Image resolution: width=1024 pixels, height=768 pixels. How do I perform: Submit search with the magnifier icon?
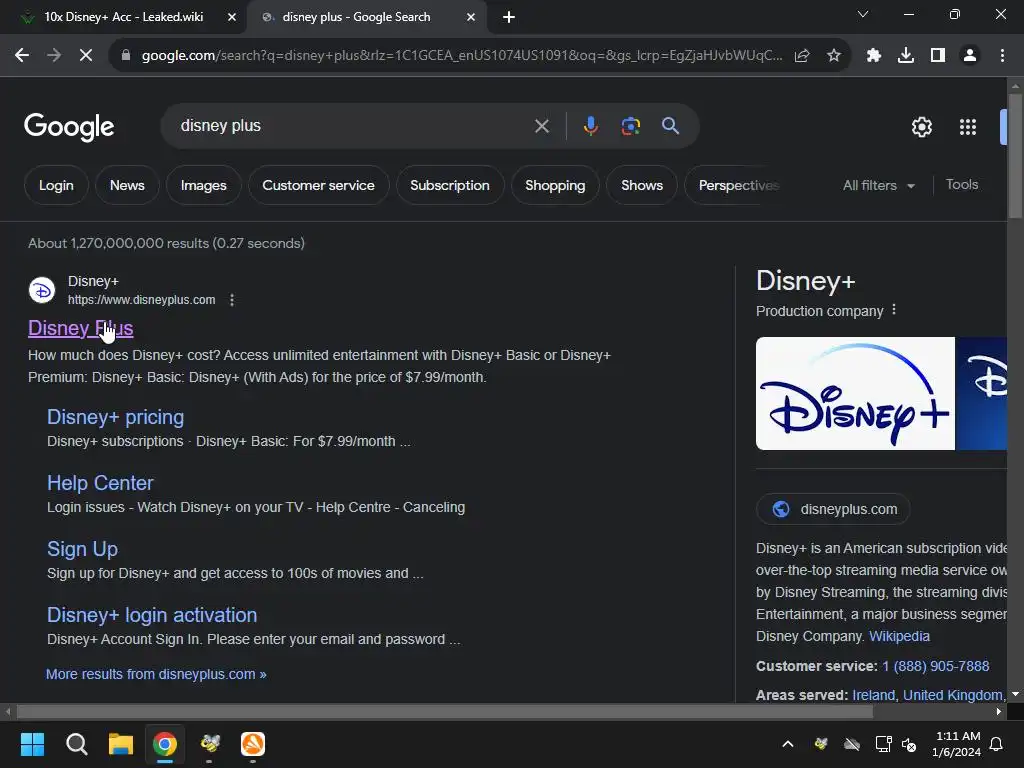[670, 125]
